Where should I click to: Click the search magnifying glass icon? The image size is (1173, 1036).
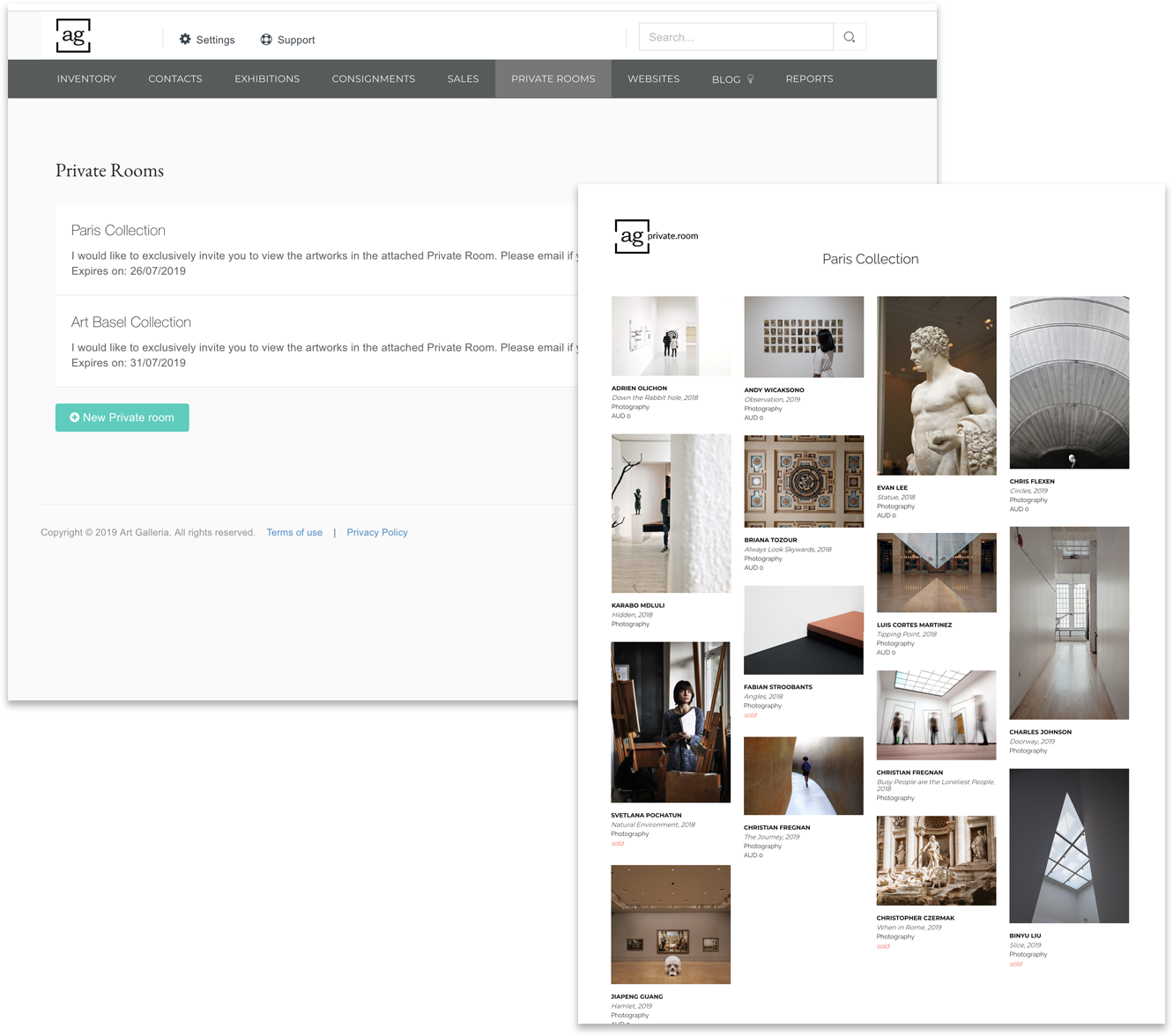pos(849,37)
